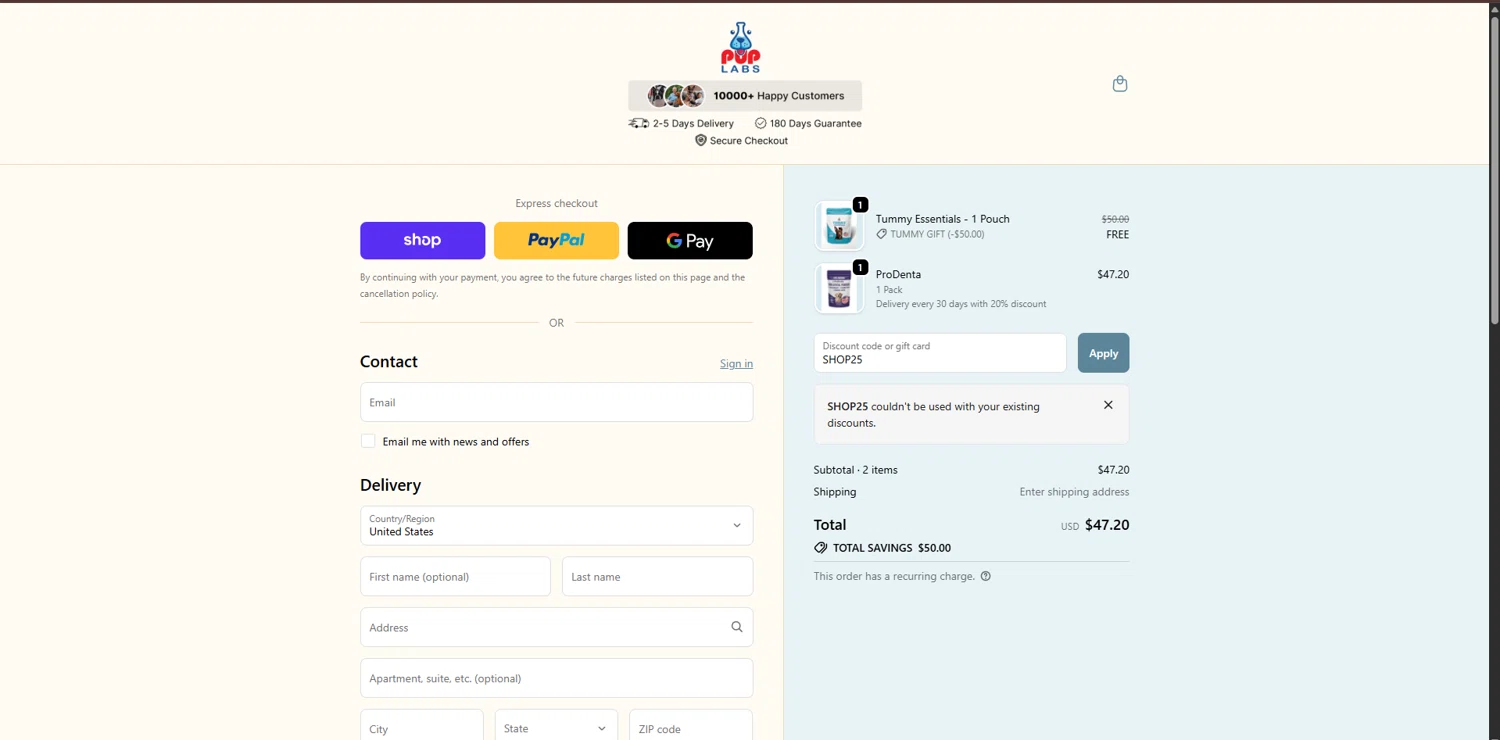Image resolution: width=1500 pixels, height=740 pixels.
Task: Focus the Apartment, suite, etc. field
Action: pyautogui.click(x=556, y=678)
